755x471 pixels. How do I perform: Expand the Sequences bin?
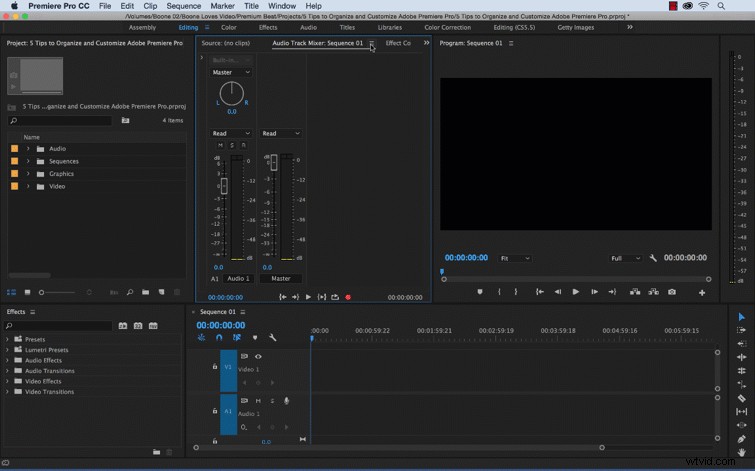[x=28, y=161]
